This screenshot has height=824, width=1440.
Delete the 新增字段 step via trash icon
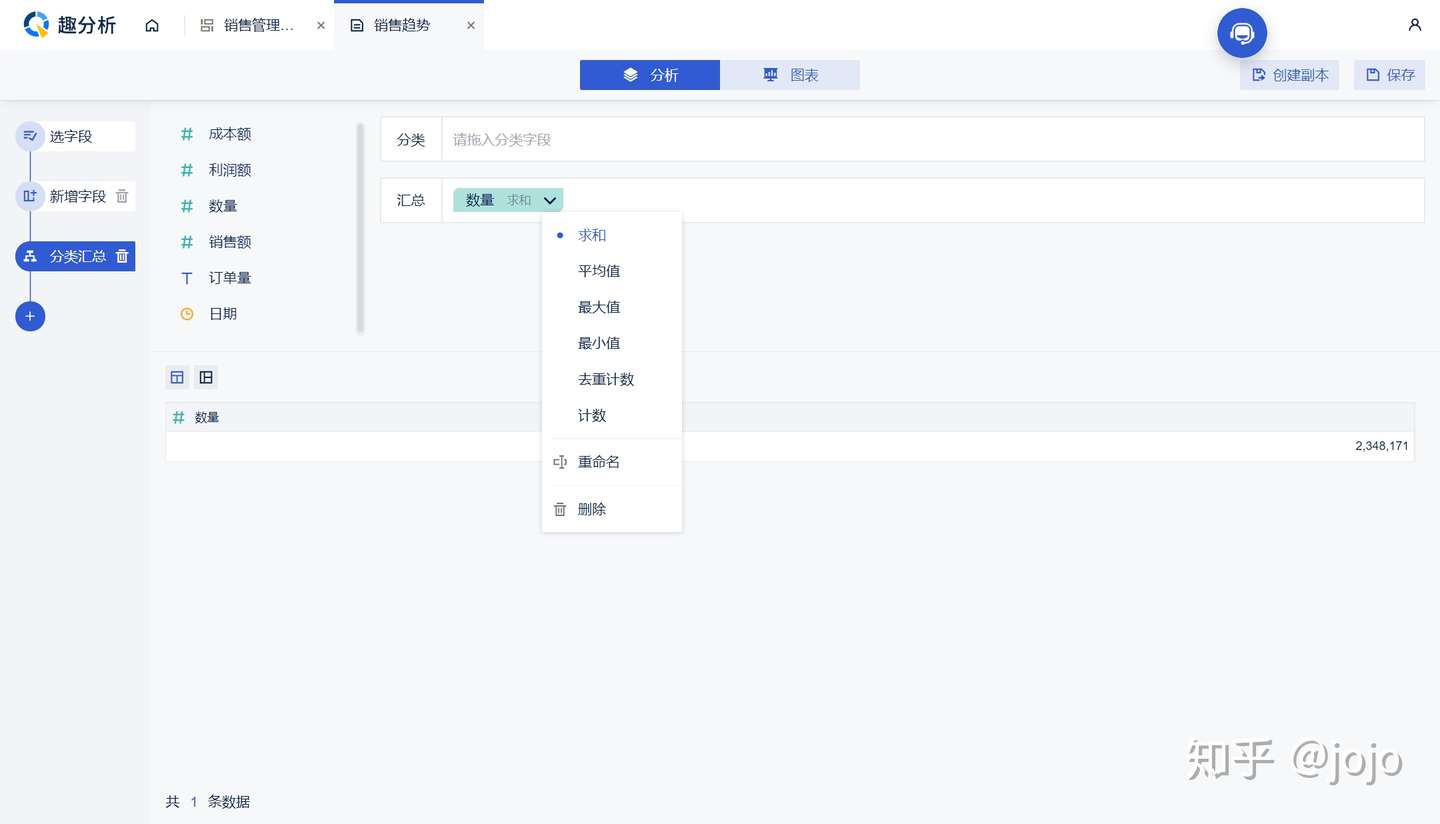(x=122, y=196)
